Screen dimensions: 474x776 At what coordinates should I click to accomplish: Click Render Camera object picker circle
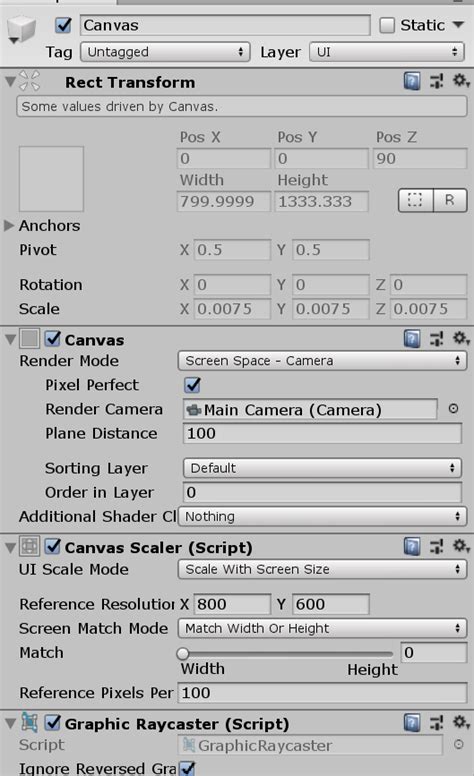tap(453, 409)
